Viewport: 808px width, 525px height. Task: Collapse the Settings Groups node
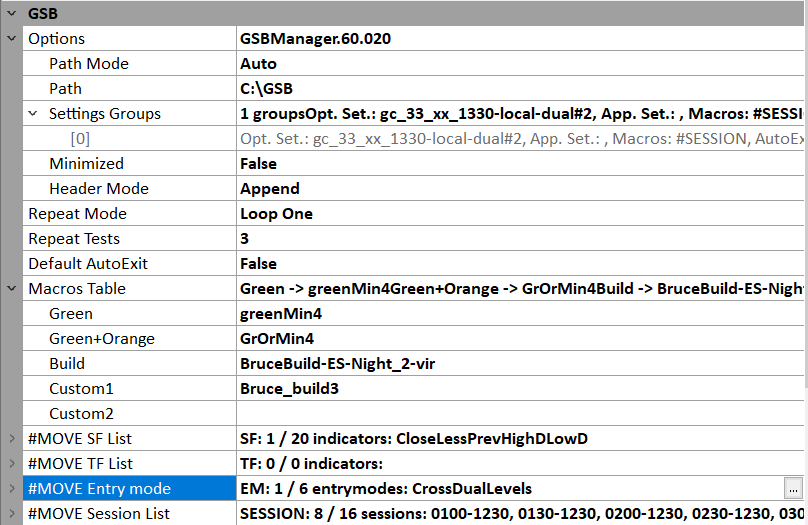tap(33, 114)
